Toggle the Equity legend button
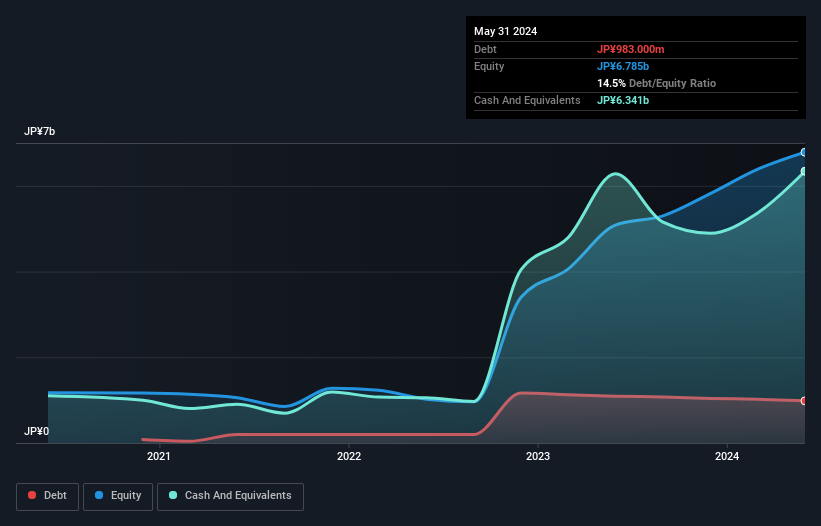The image size is (821, 526). point(118,496)
